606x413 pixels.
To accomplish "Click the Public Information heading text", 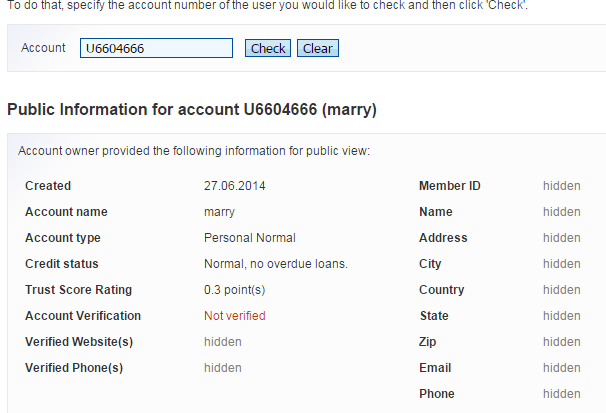I will pyautogui.click(x=192, y=108).
